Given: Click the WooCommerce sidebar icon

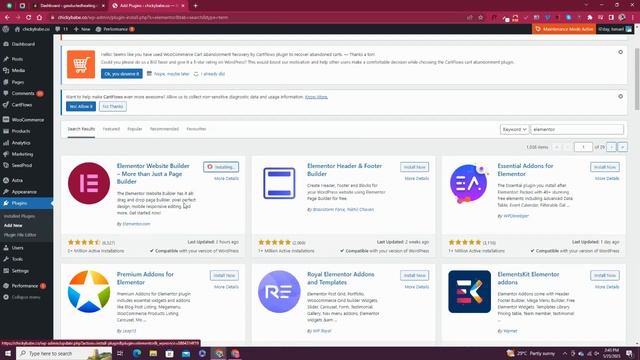Looking at the screenshot, I should (6, 120).
